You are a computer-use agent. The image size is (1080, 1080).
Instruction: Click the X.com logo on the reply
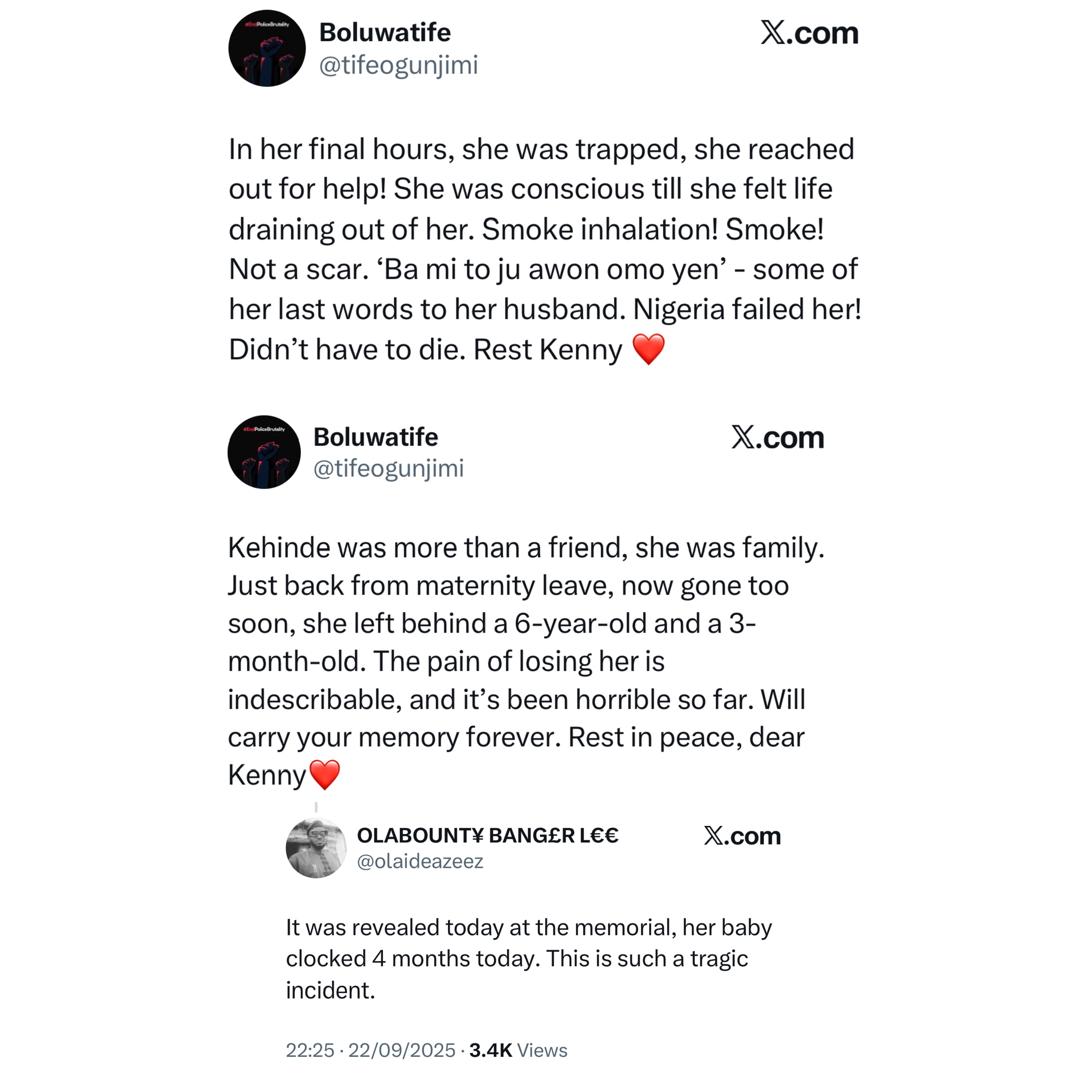point(741,836)
